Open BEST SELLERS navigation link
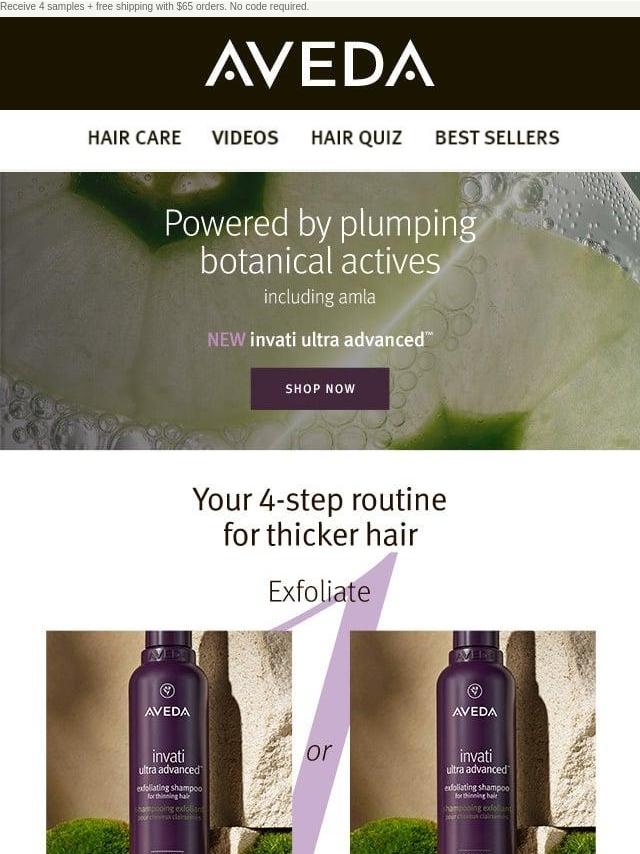Viewport: 640px width, 854px height. 497,137
